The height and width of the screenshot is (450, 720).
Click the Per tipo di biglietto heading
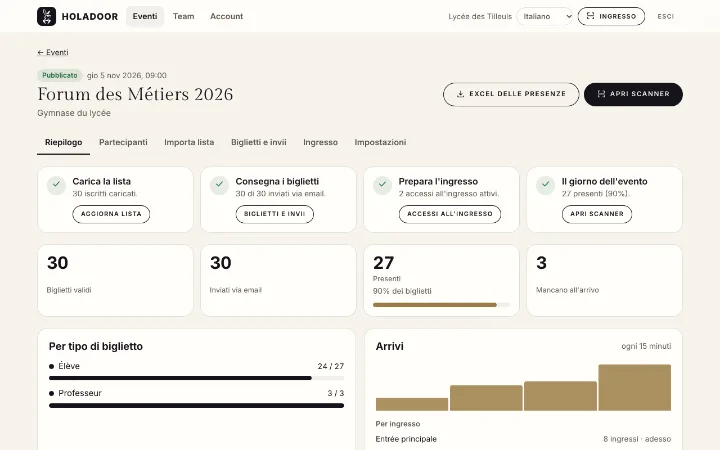coord(96,347)
